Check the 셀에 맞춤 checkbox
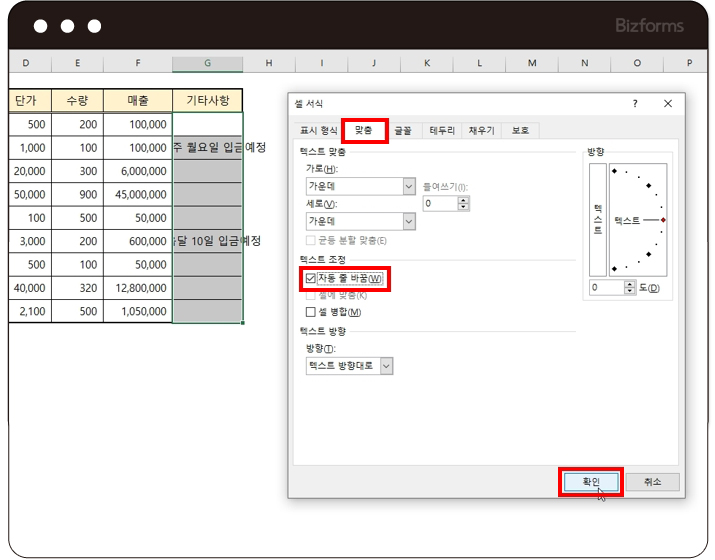This screenshot has height=560, width=715. pyautogui.click(x=311, y=295)
